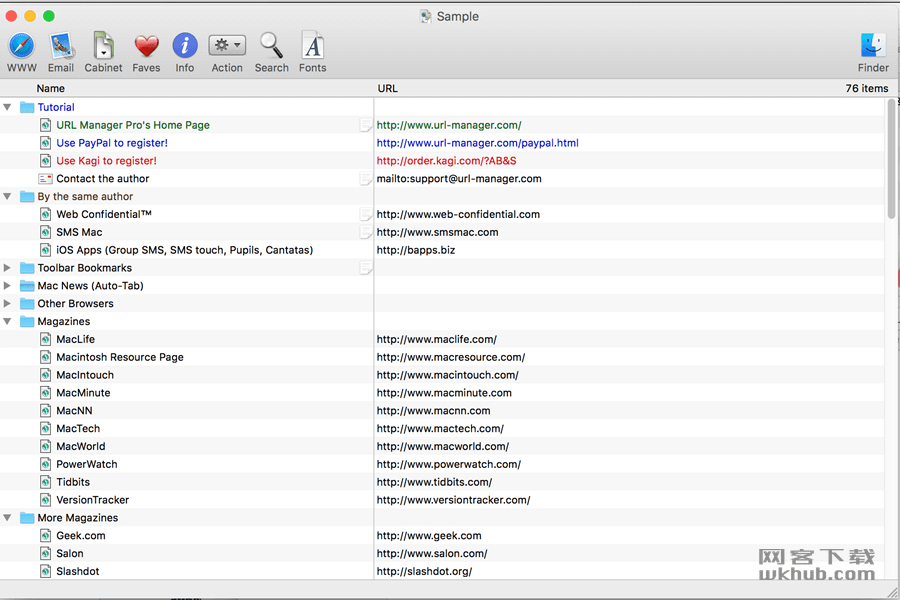The width and height of the screenshot is (900, 600).
Task: Click the bookmark icon beside MacLife
Action: (45, 339)
